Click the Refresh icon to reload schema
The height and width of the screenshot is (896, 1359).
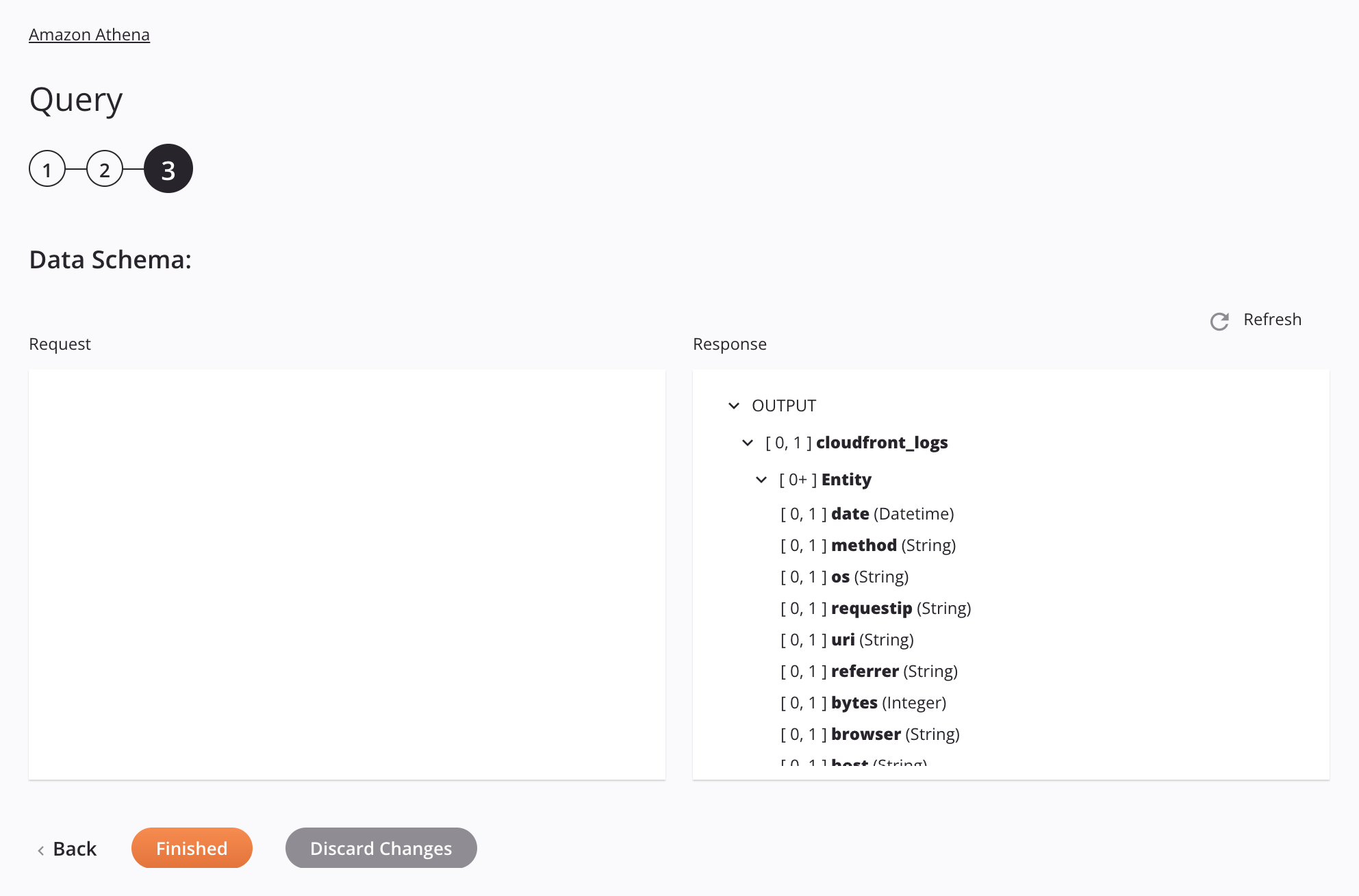click(x=1219, y=320)
